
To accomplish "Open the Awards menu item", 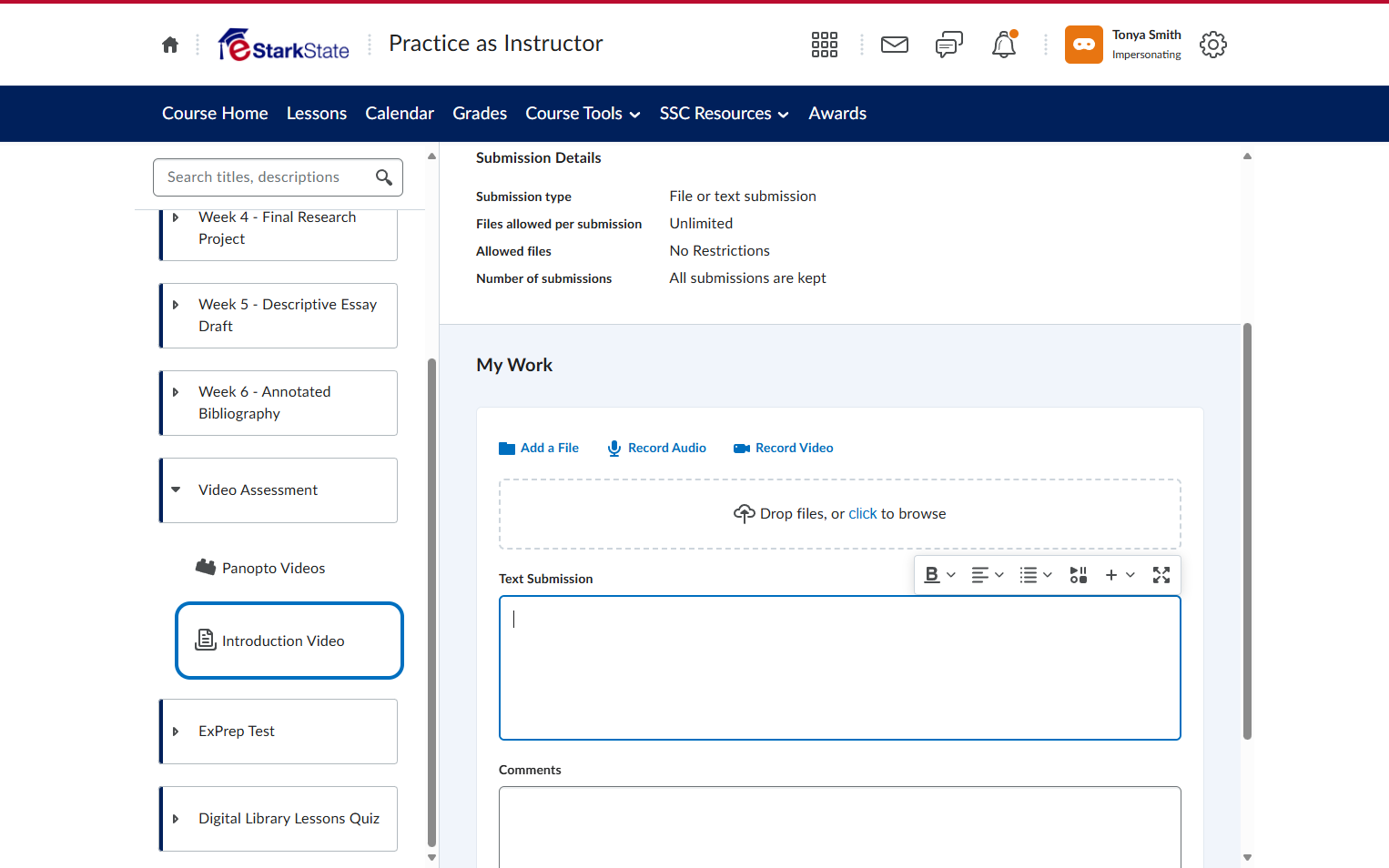I will (837, 114).
